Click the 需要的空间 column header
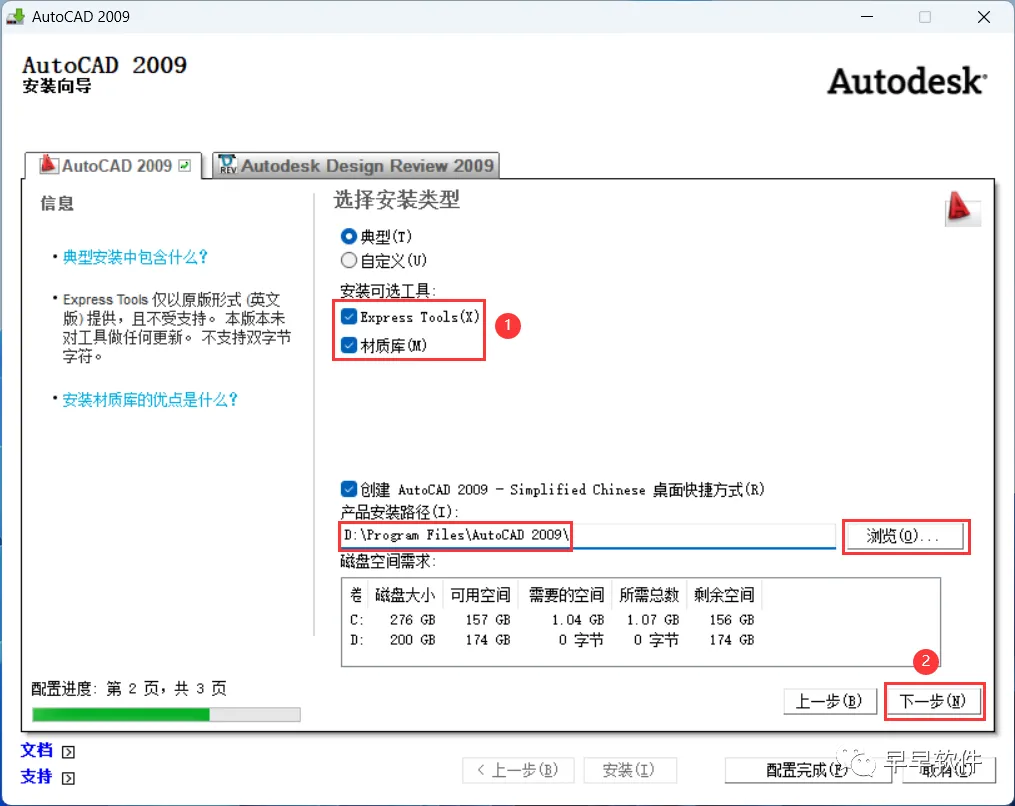 pyautogui.click(x=565, y=595)
